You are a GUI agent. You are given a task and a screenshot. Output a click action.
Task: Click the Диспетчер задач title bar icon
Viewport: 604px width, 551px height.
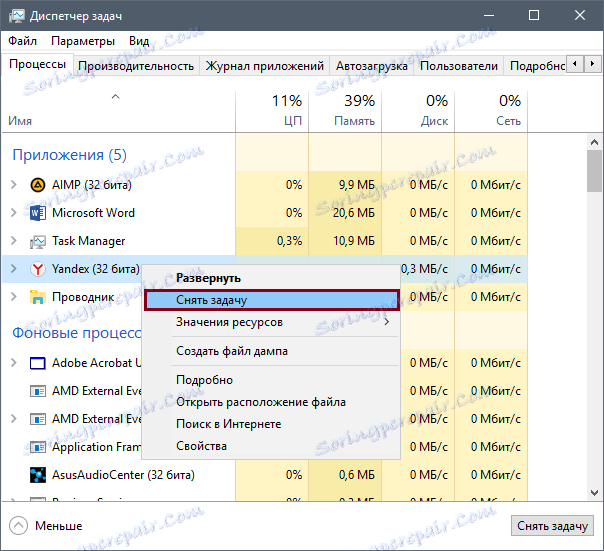point(17,16)
